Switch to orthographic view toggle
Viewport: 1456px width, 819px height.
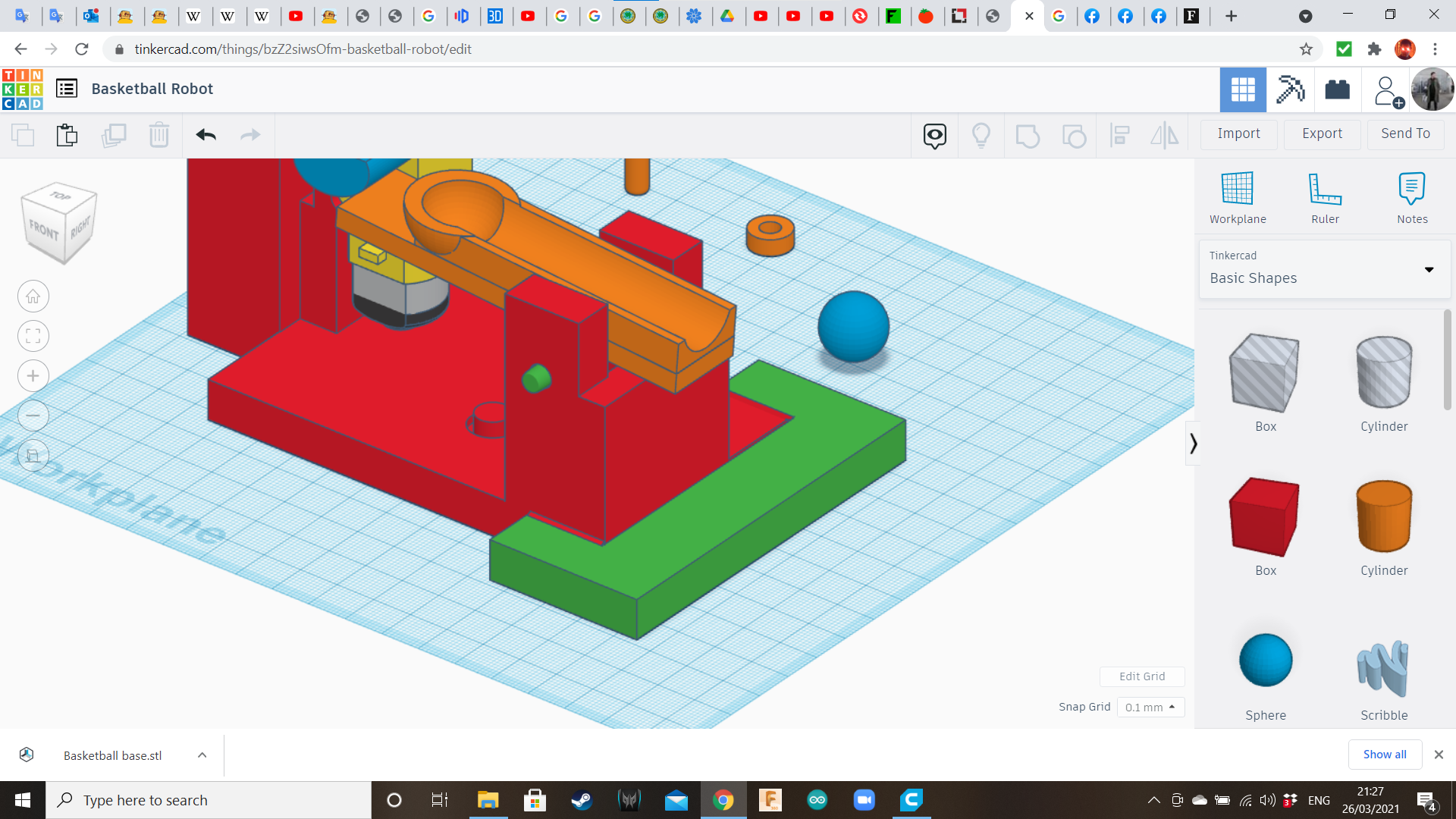tap(33, 455)
